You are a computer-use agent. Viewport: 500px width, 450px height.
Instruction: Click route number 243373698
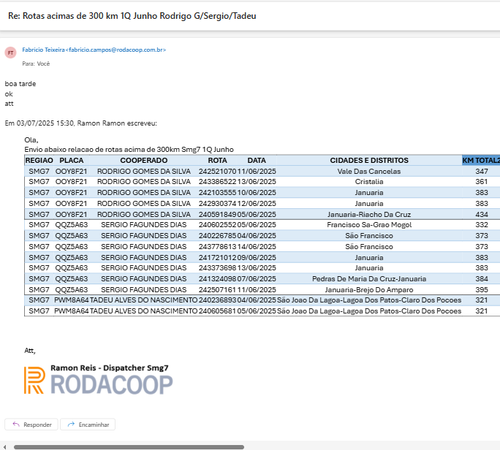pyautogui.click(x=217, y=268)
